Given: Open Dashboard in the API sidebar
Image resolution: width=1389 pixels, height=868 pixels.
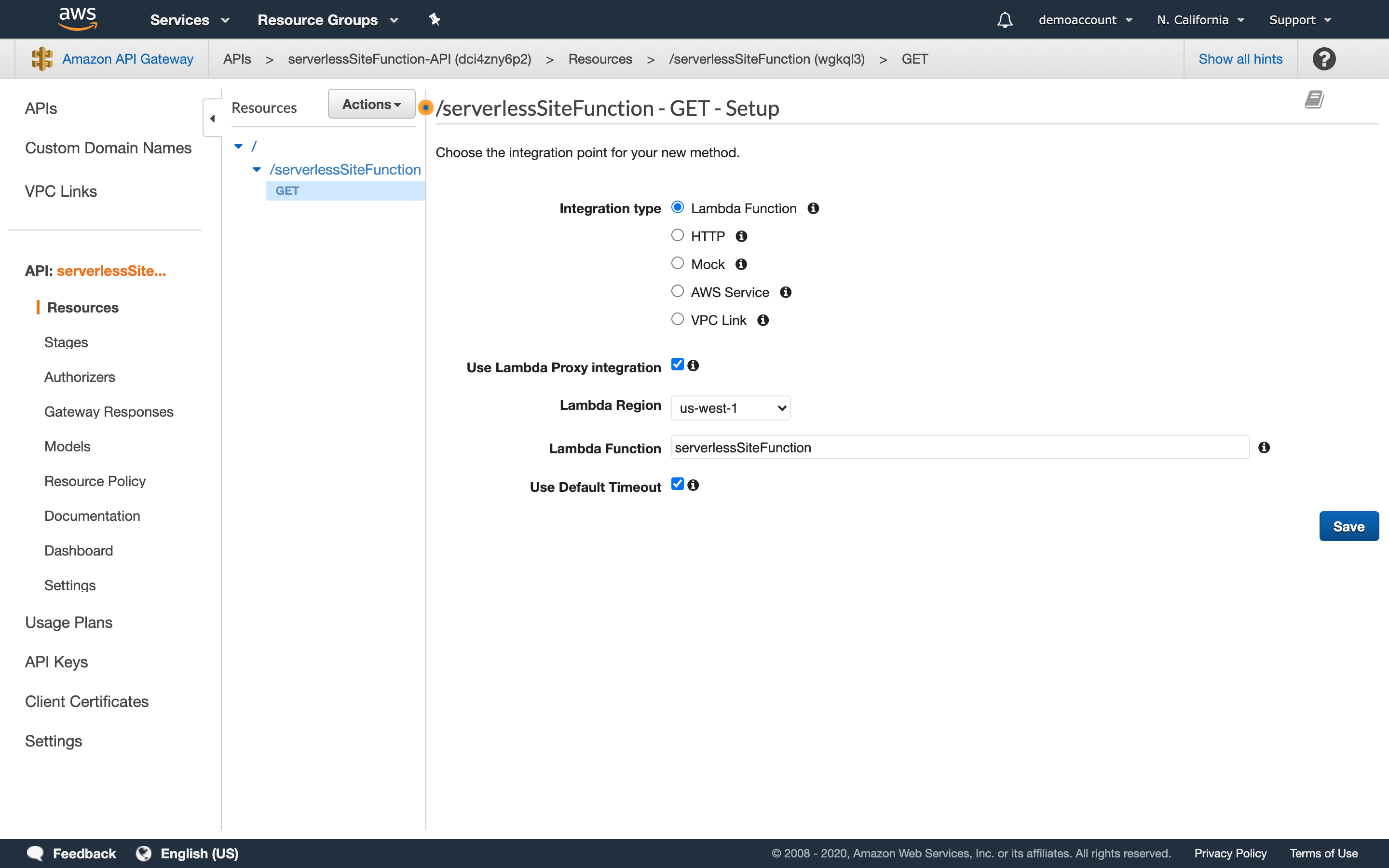Looking at the screenshot, I should coord(79,551).
